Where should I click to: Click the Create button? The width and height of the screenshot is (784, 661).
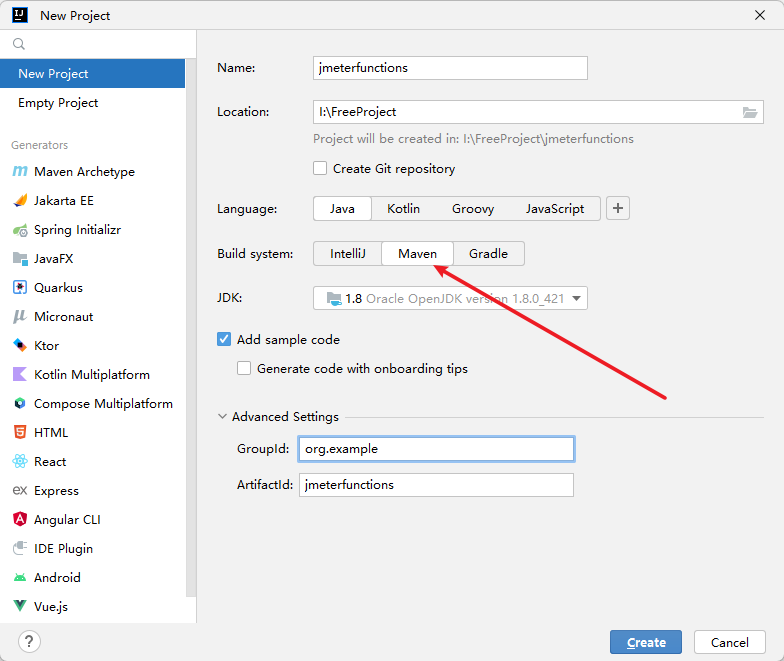(646, 642)
